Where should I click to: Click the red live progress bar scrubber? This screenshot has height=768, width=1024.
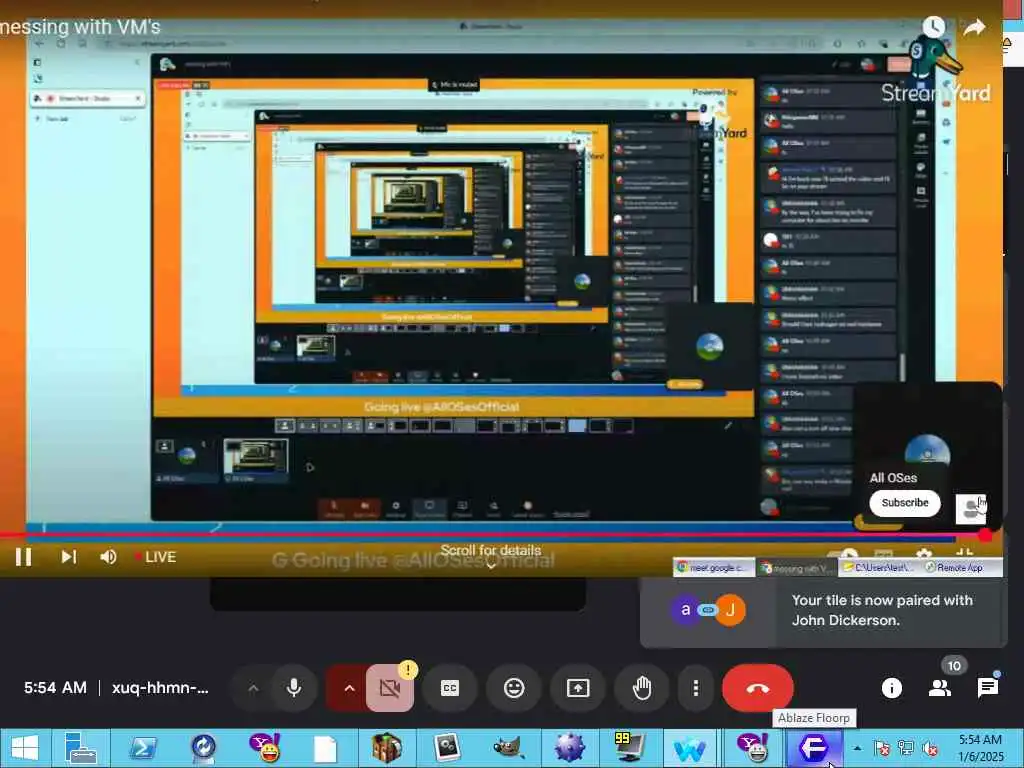pos(985,536)
